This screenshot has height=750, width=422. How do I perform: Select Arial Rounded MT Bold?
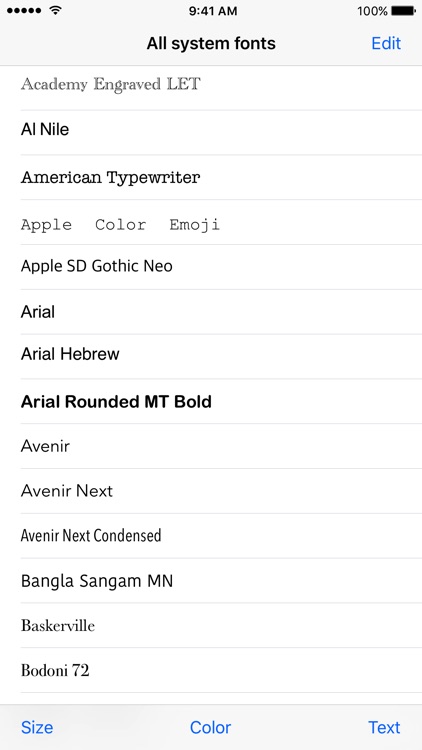(x=211, y=401)
